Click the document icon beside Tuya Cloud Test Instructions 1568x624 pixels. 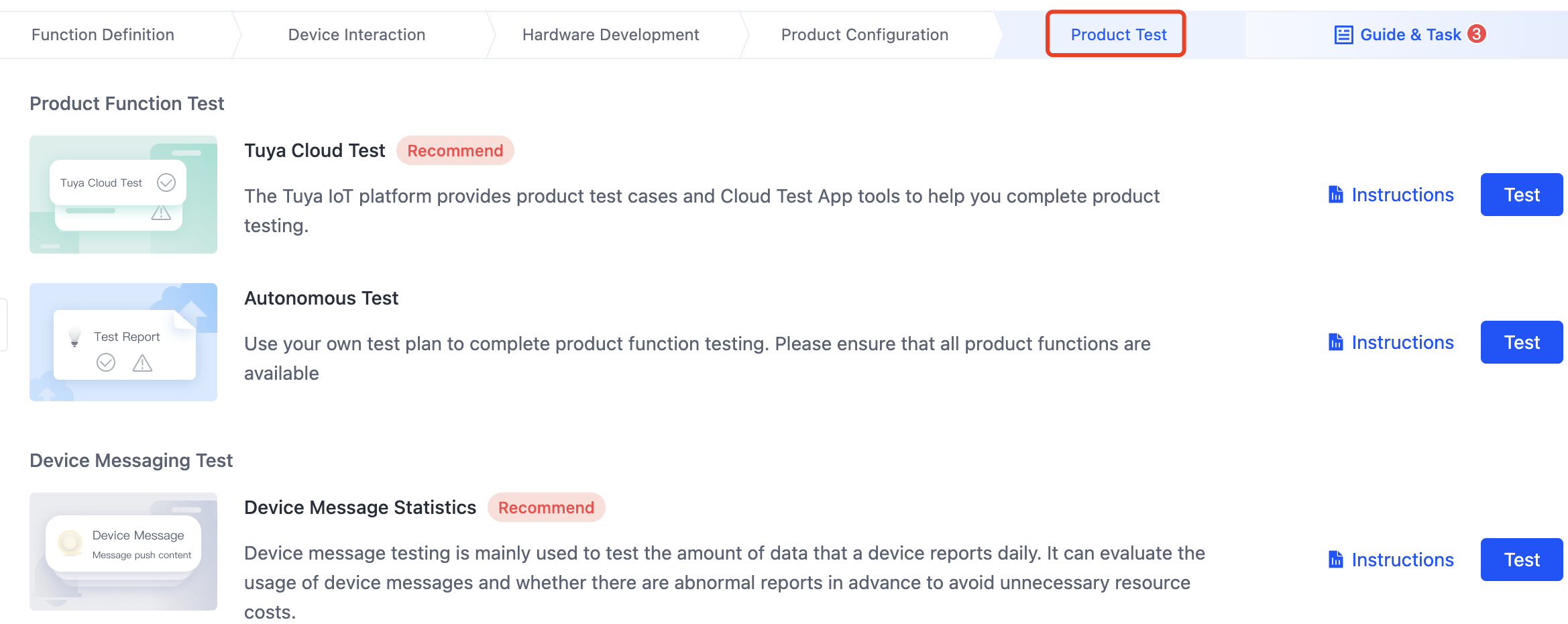point(1336,195)
